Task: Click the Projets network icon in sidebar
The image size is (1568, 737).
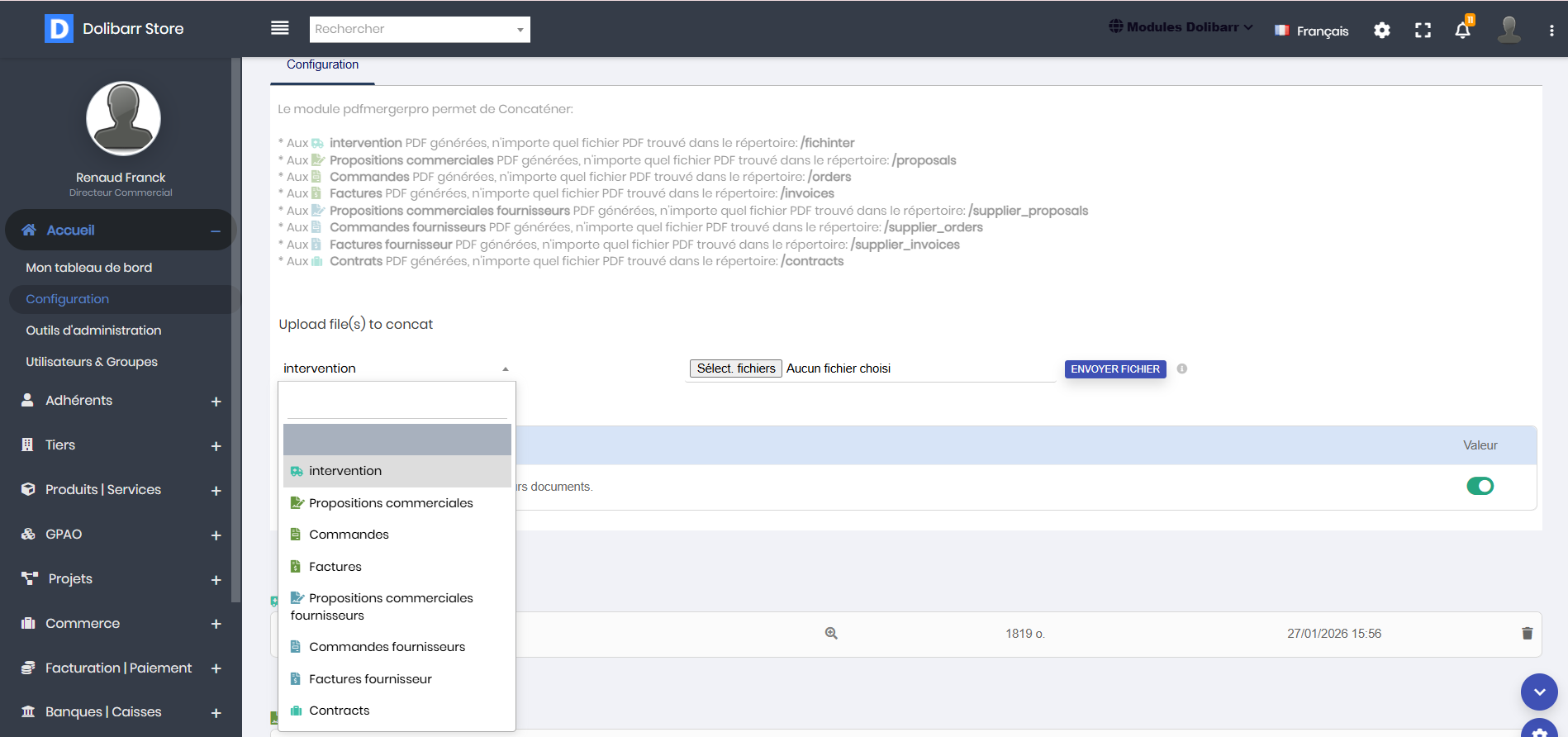Action: point(30,578)
